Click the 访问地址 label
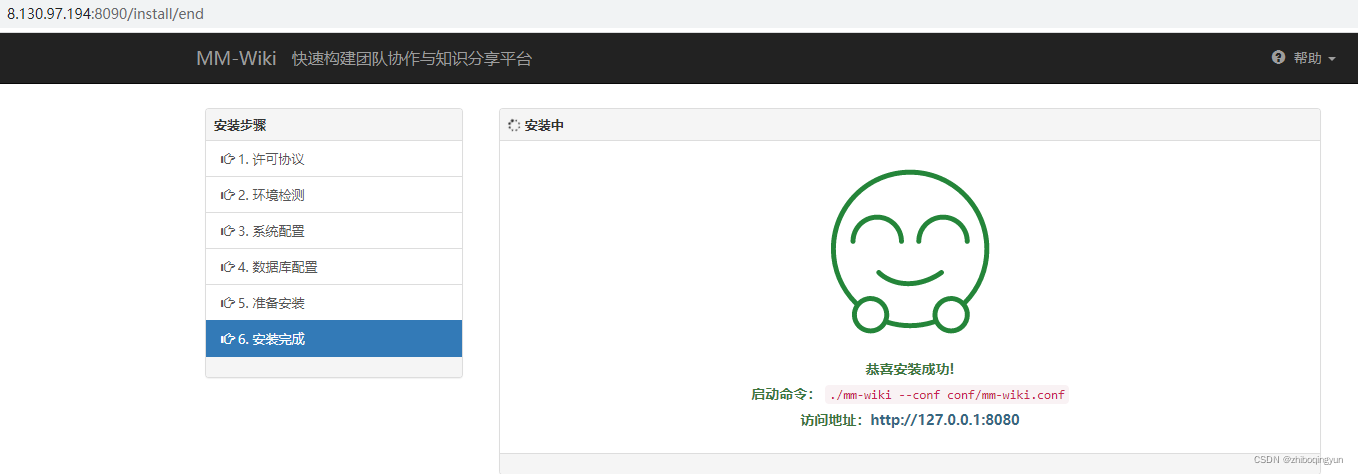This screenshot has height=474, width=1358. click(x=834, y=420)
